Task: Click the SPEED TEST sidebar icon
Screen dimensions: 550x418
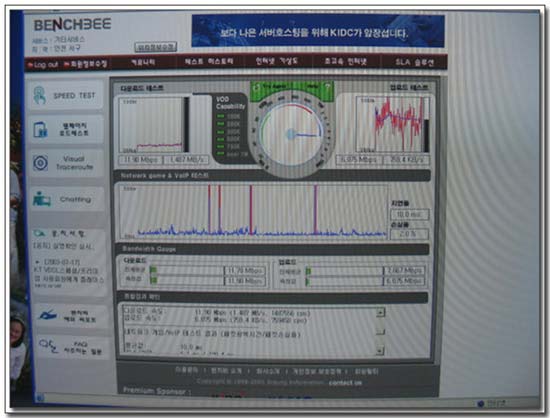Action: tap(39, 95)
